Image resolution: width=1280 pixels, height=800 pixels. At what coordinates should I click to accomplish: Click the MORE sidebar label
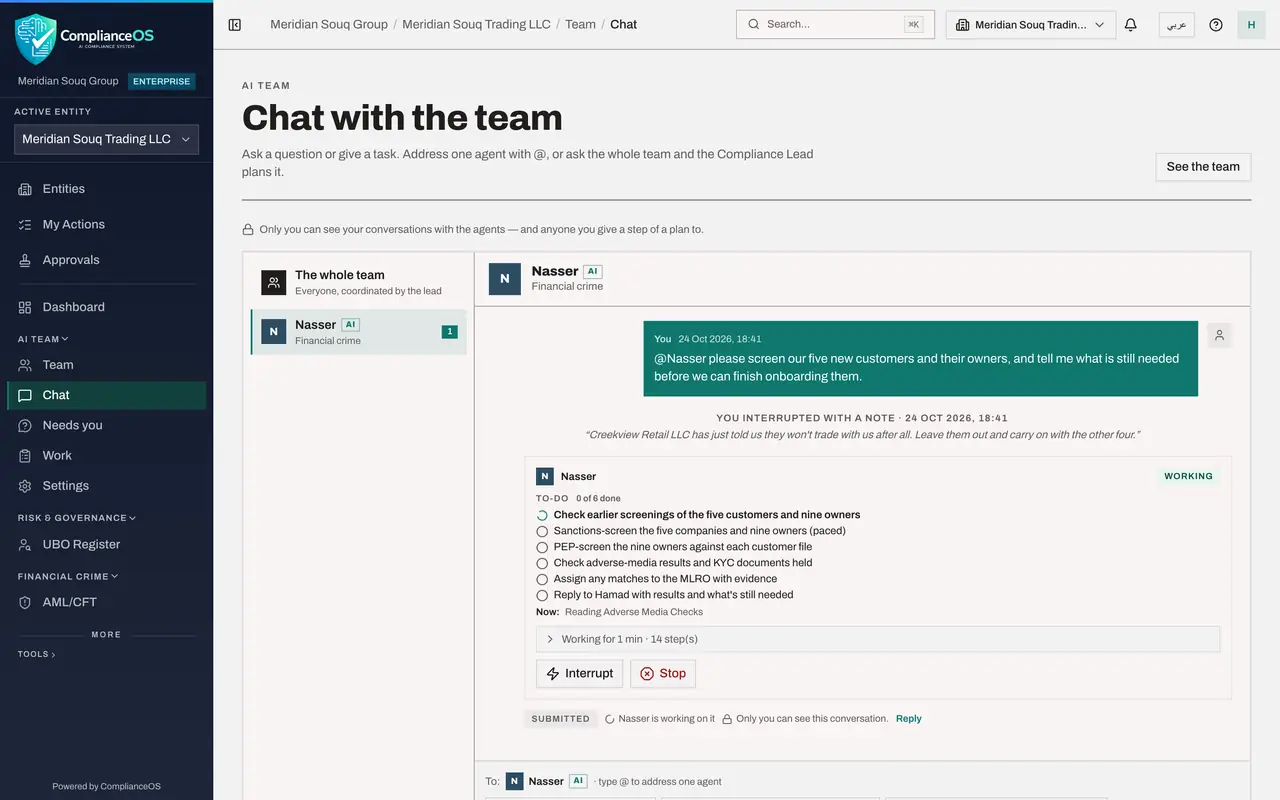(x=106, y=635)
